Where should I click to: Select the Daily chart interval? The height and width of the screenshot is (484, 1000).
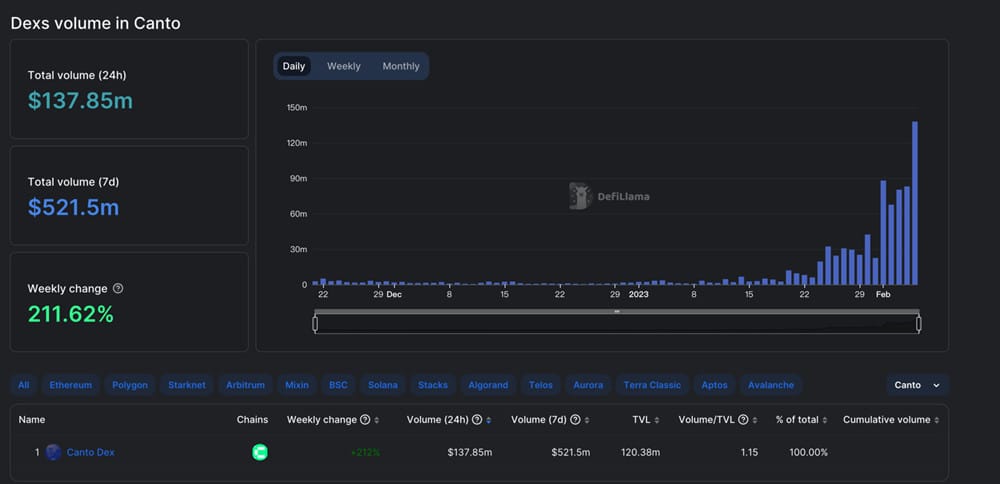click(x=293, y=66)
